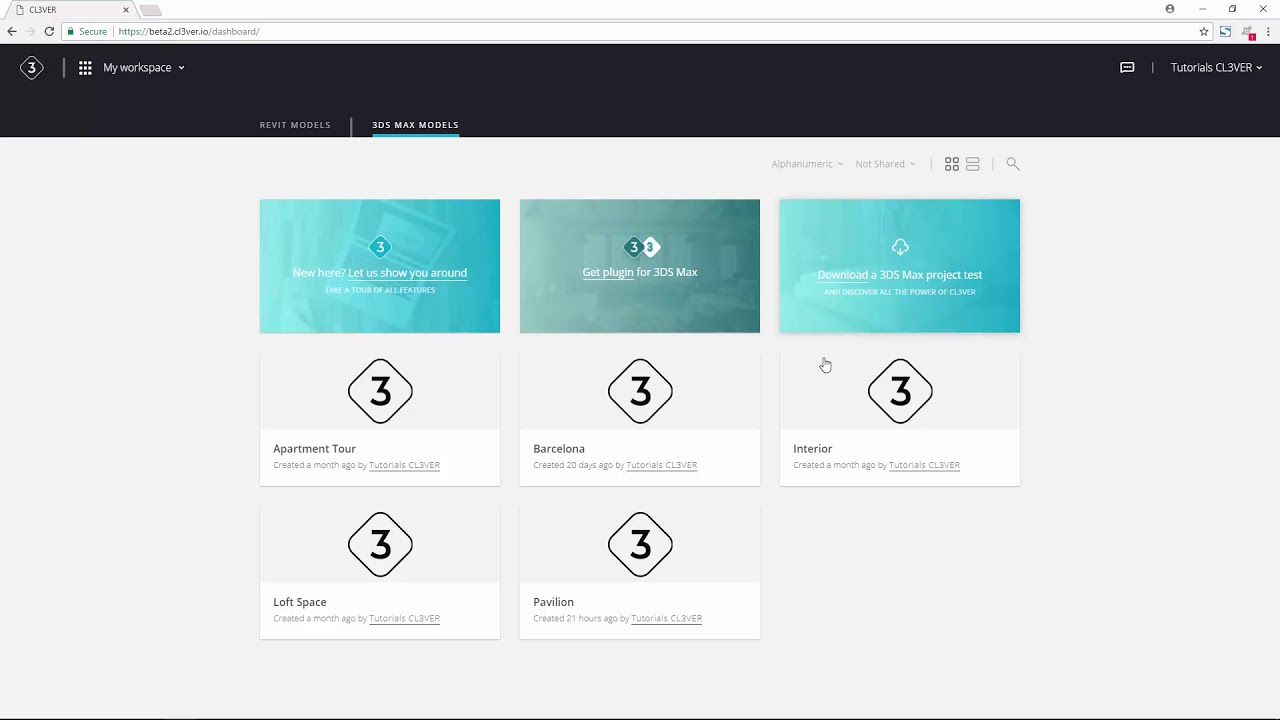Viewport: 1280px width, 720px height.
Task: Click browser forward arrow
Action: (30, 32)
